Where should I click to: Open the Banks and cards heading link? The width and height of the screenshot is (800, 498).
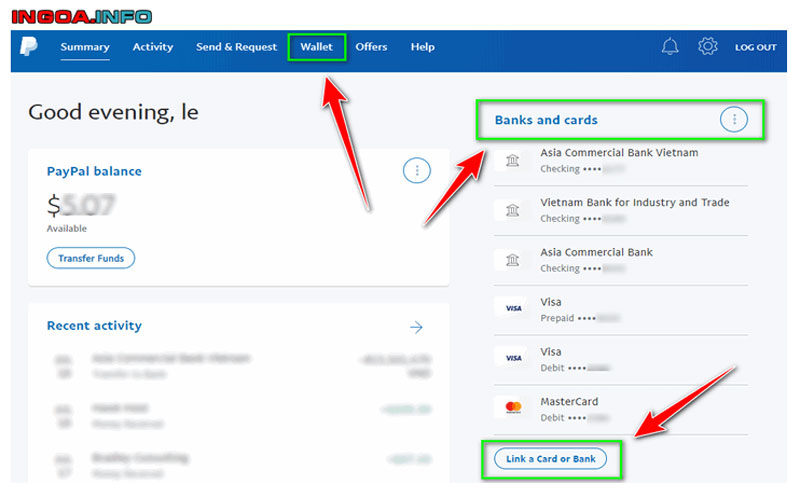pyautogui.click(x=546, y=120)
